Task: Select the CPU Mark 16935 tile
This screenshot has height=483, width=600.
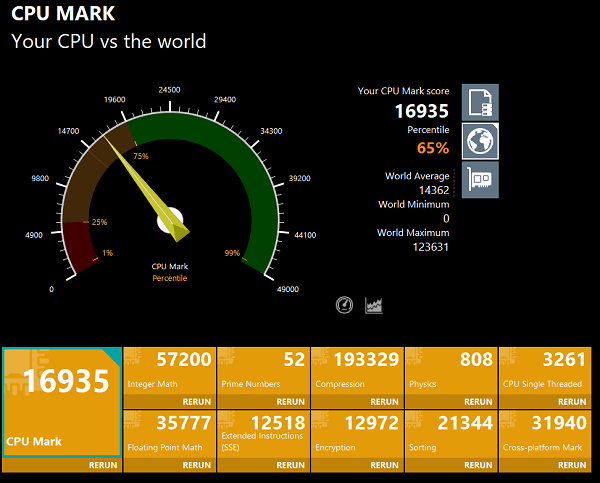Action: 62,402
